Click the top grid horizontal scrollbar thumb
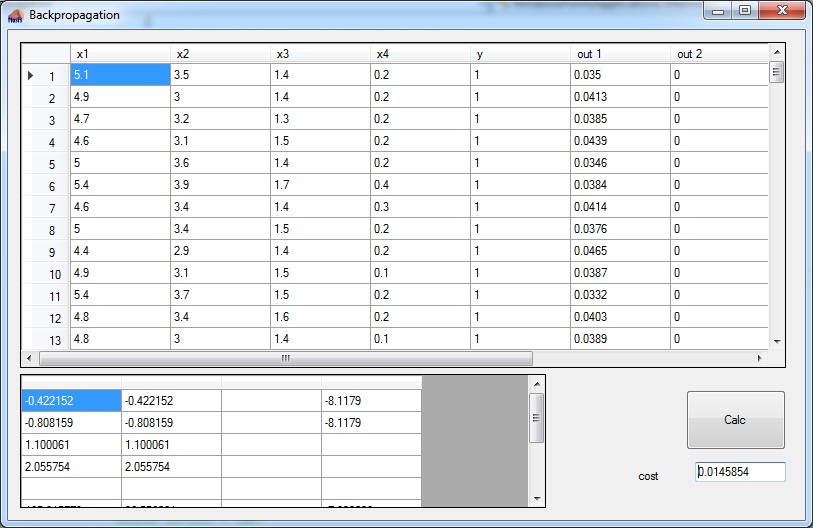The height and width of the screenshot is (528, 813). [x=285, y=358]
